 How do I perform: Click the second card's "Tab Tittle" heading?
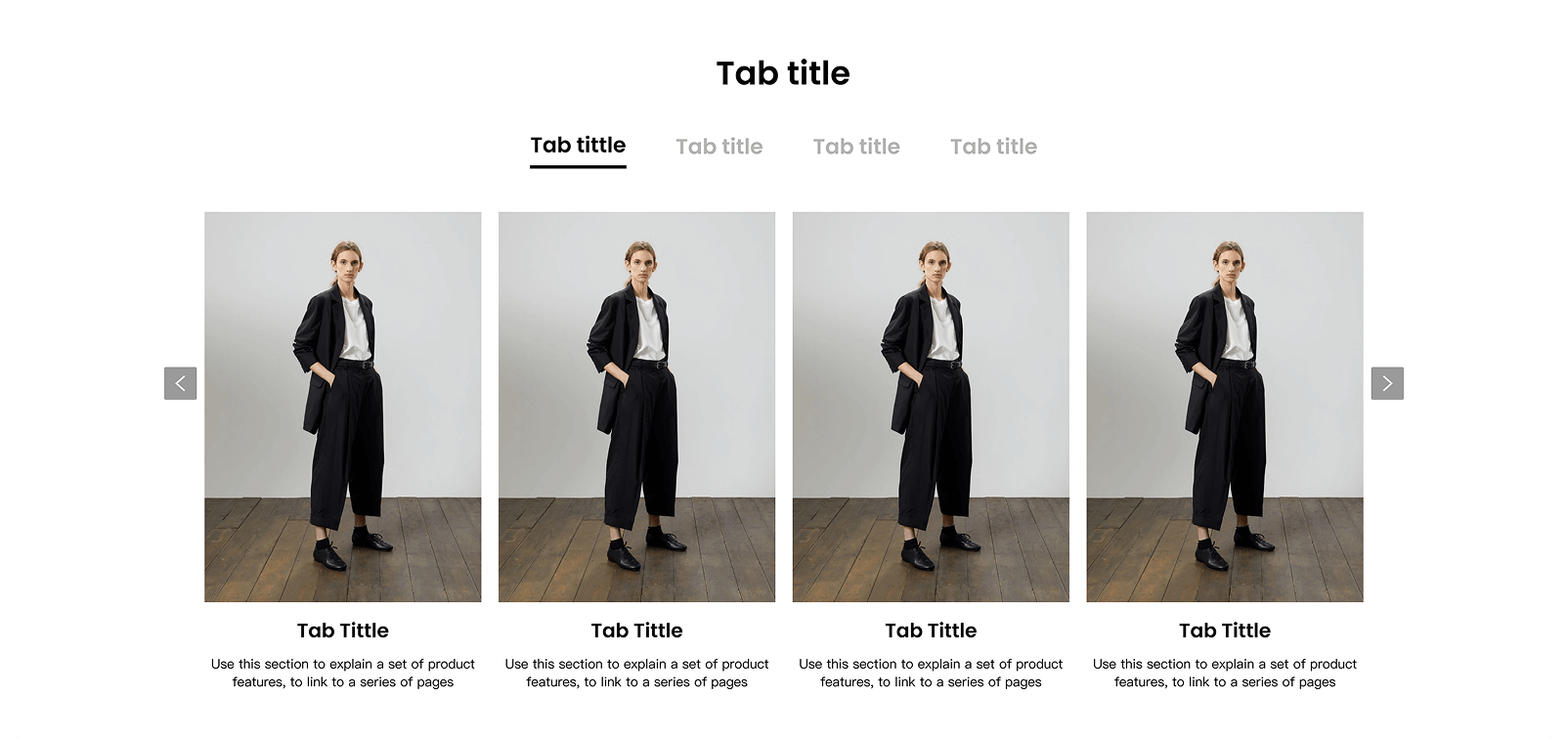[x=636, y=630]
